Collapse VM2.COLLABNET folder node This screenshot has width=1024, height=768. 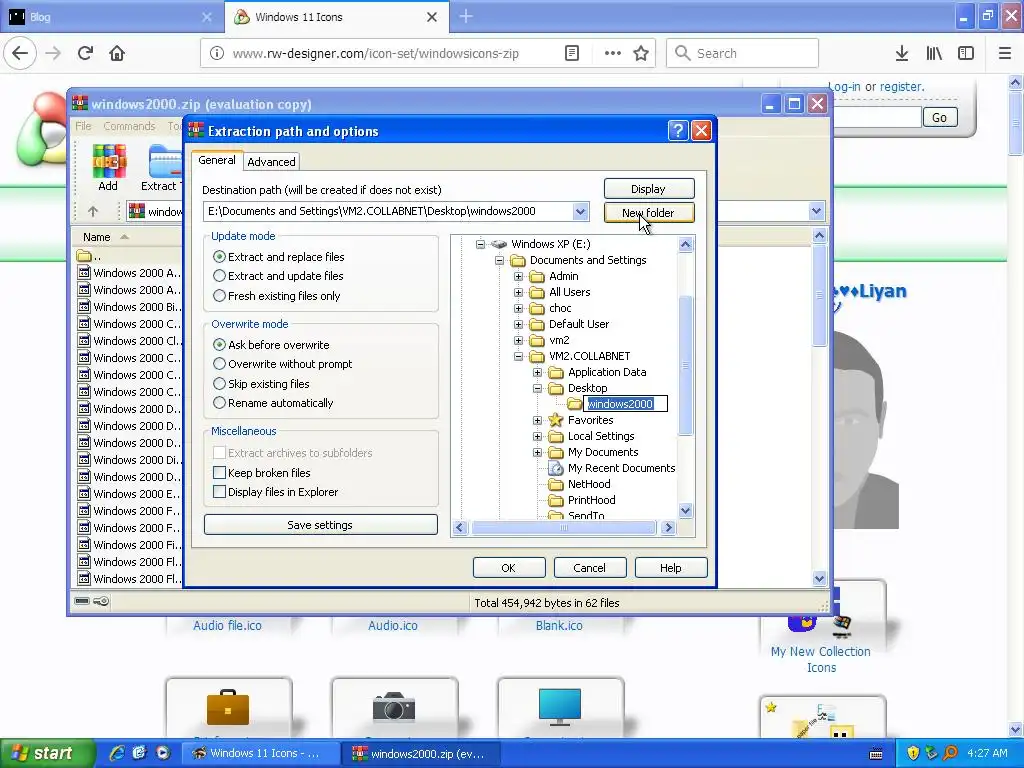[519, 356]
